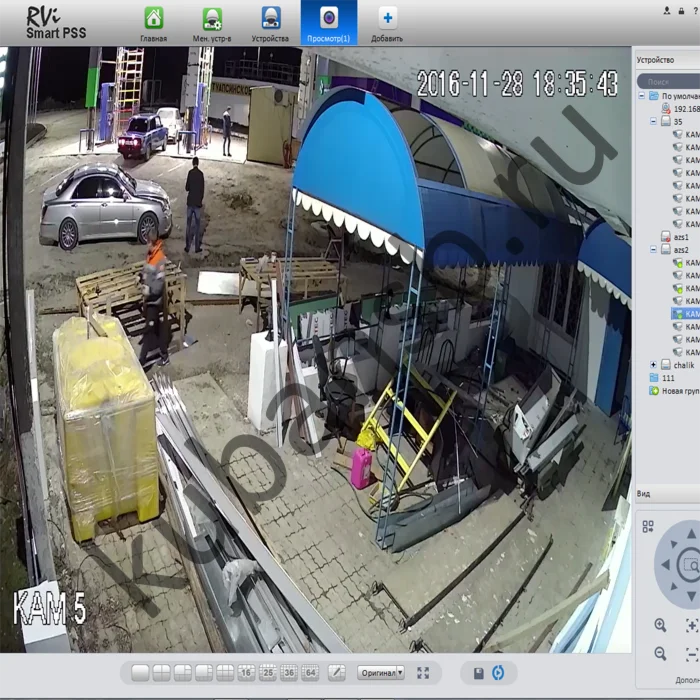Toggle full screen view

tap(423, 673)
